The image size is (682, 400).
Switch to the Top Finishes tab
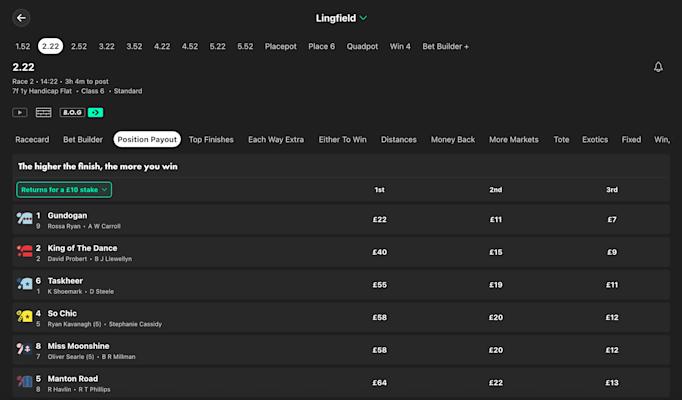(211, 140)
